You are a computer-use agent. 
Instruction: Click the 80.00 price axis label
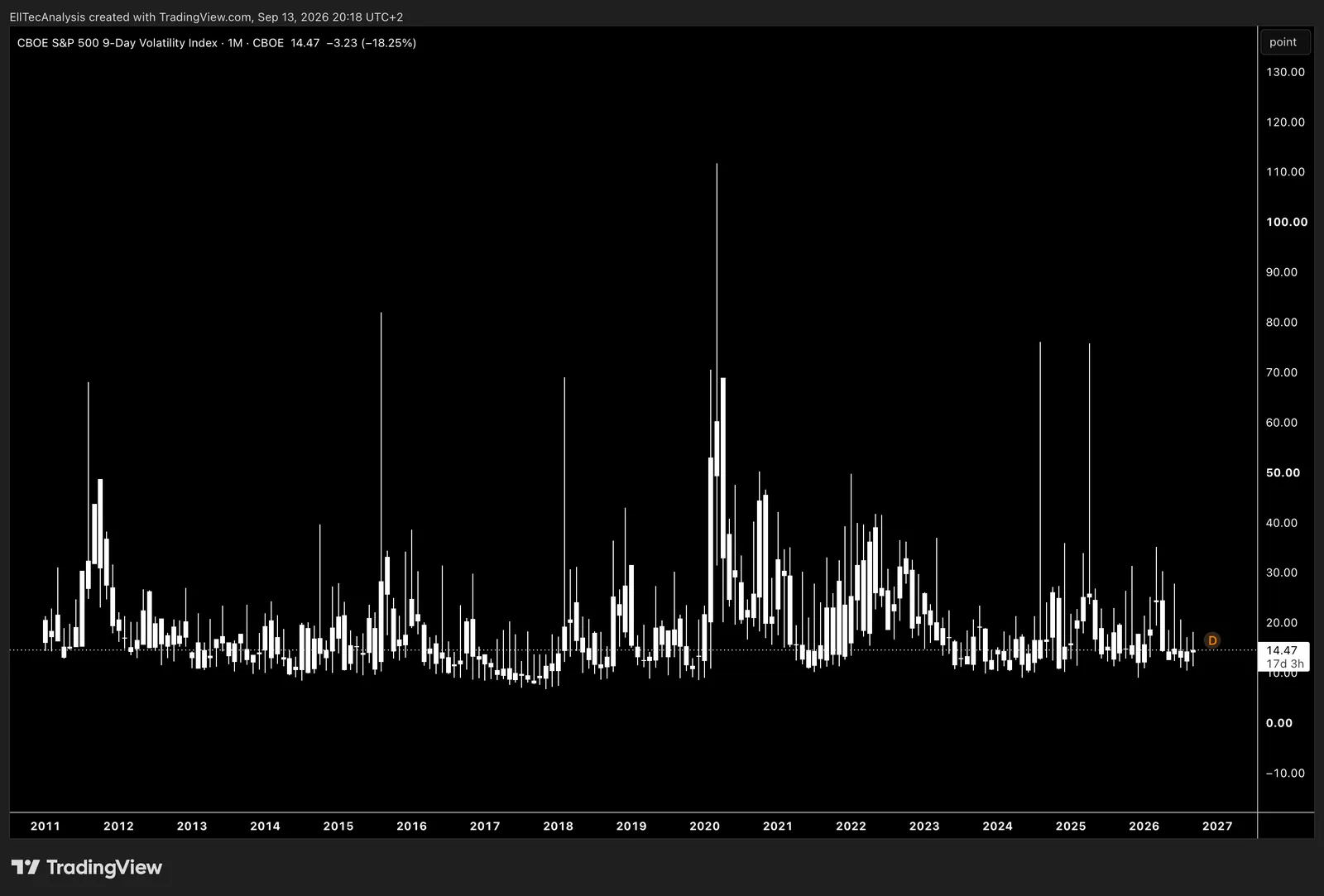pyautogui.click(x=1282, y=322)
